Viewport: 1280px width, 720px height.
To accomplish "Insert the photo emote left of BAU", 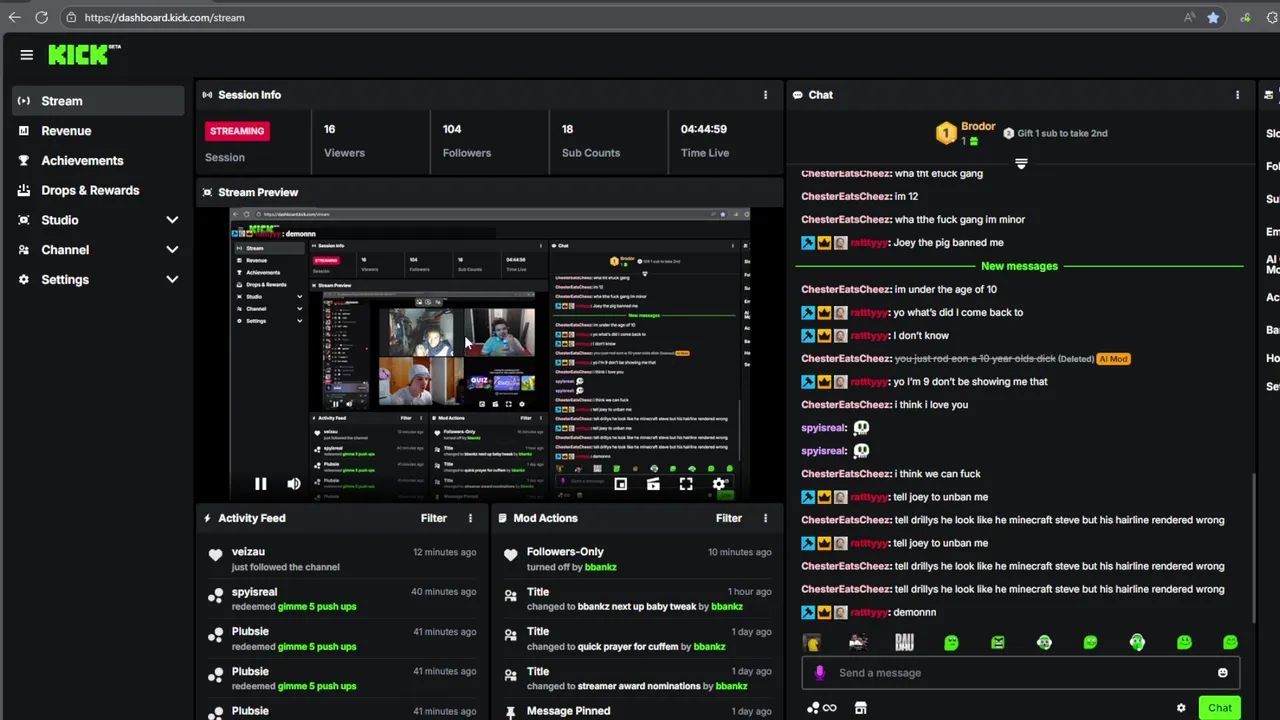I will pos(858,643).
